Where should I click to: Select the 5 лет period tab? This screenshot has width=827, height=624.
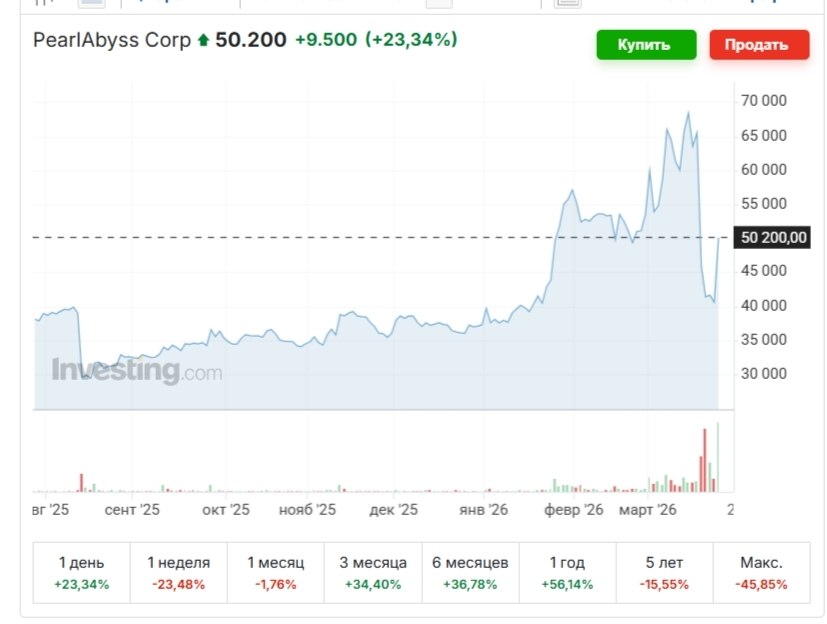click(x=664, y=573)
